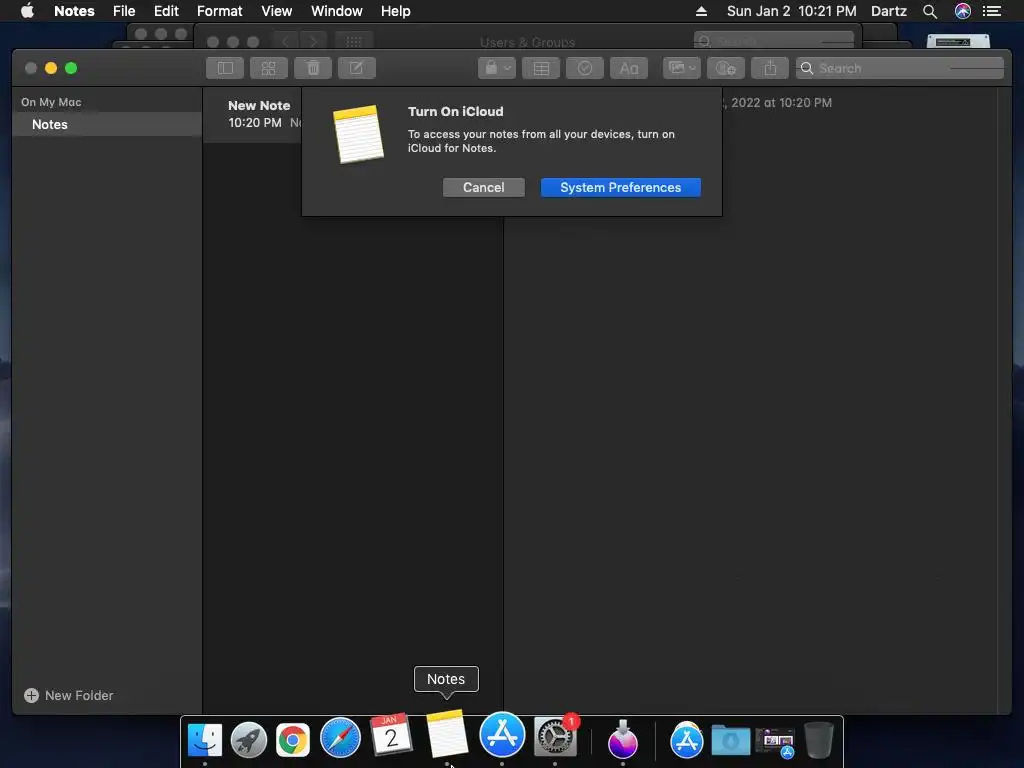1024x768 pixels.
Task: Launch Safari from the Dock
Action: pos(340,738)
